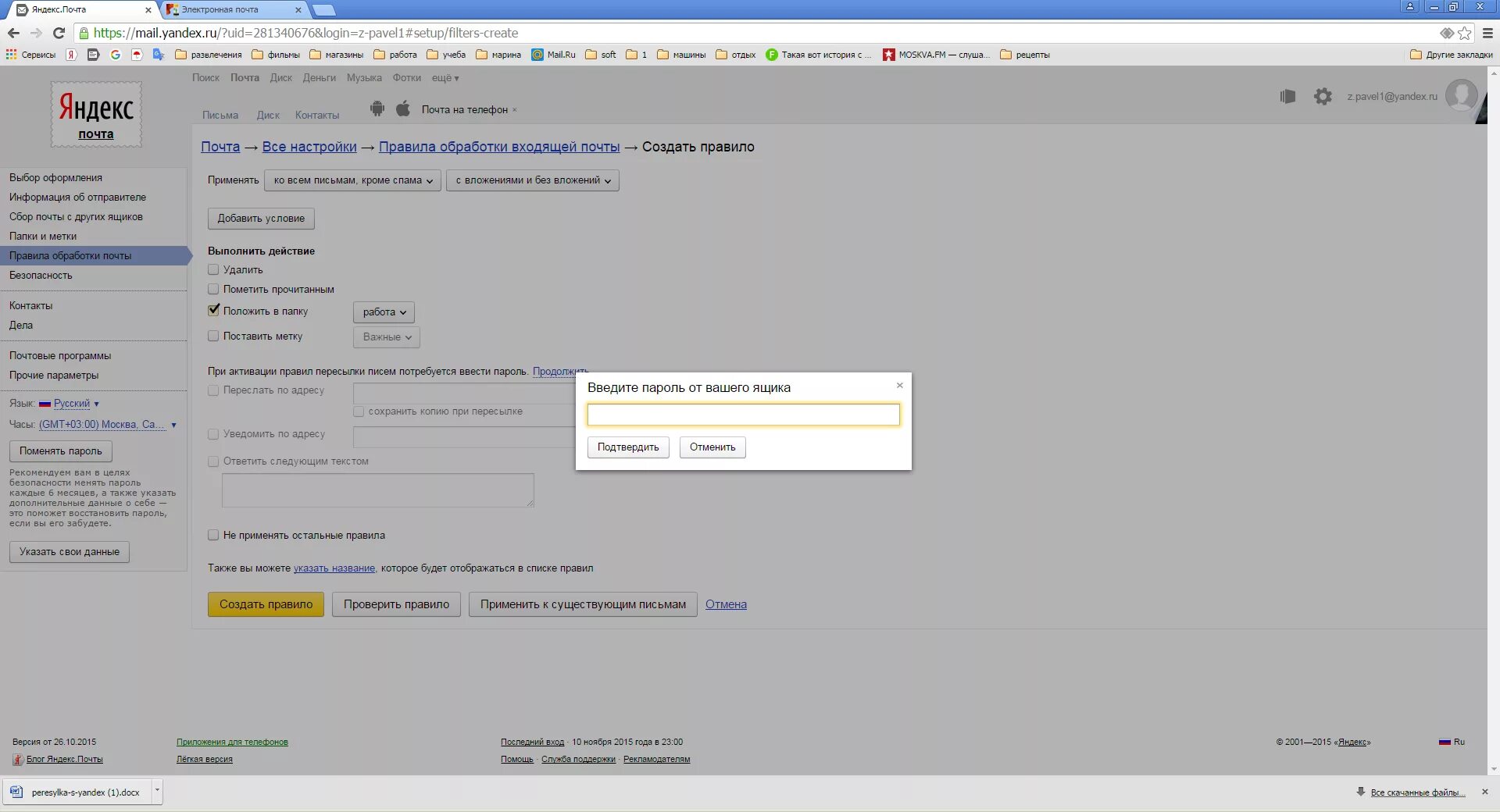Open z.pavel1@yandex.ru account menu

coord(1391,97)
